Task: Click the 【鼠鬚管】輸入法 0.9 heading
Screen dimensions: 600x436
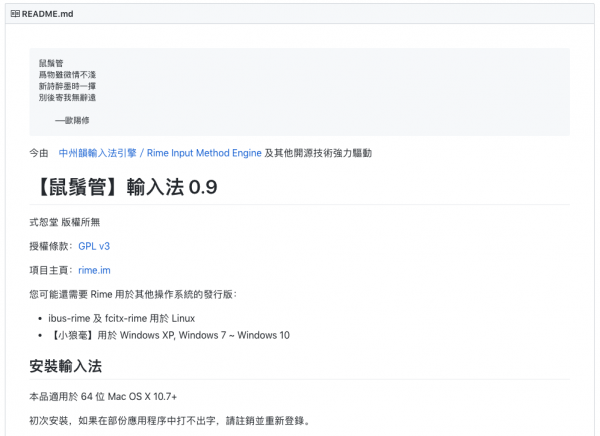Action: [126, 187]
